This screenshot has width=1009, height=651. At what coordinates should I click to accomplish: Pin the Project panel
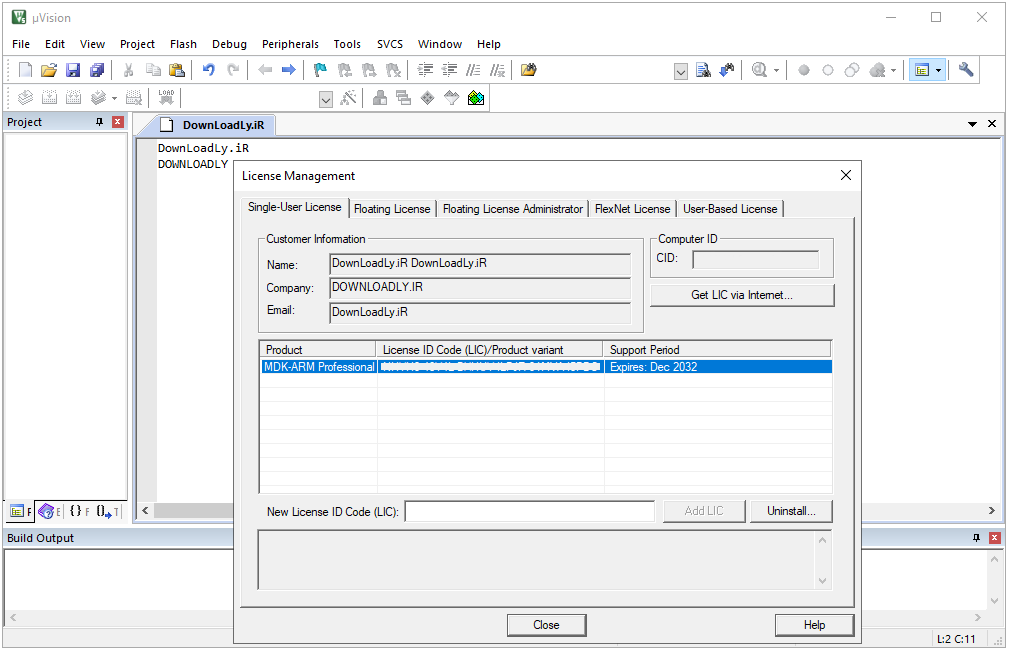tap(99, 122)
